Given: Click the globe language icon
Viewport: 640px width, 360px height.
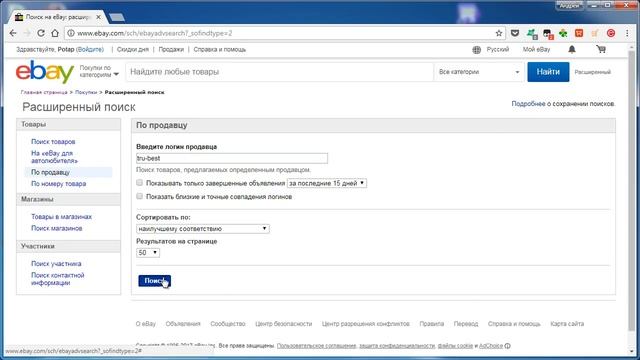Looking at the screenshot, I should click(476, 50).
